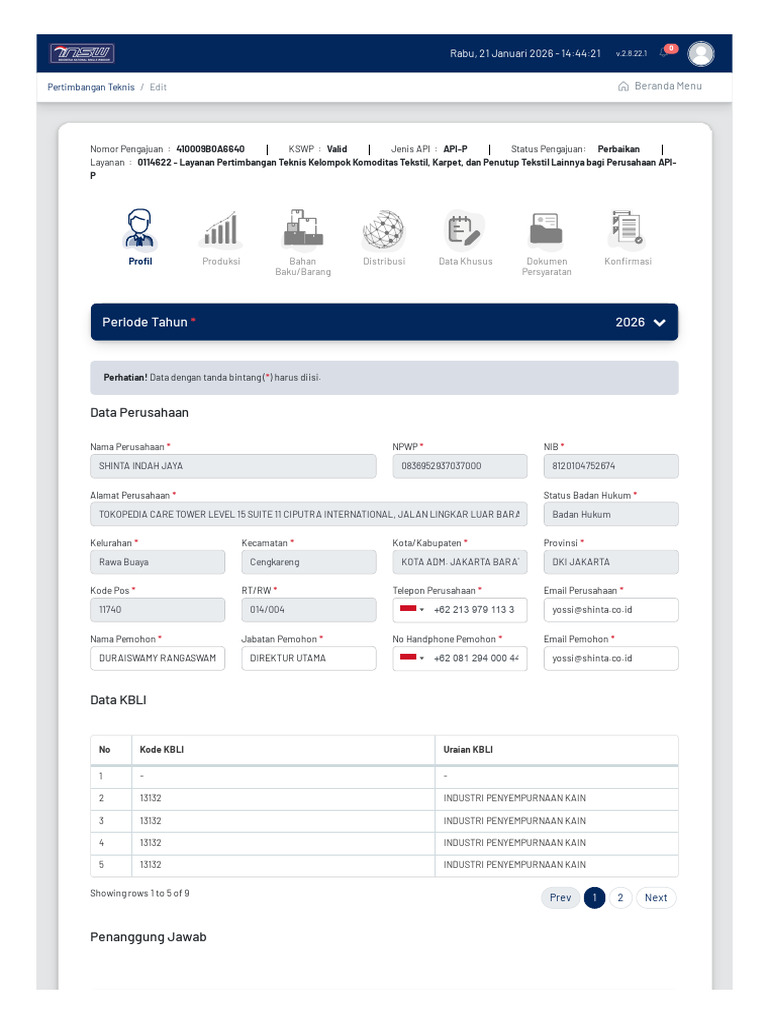Open the user avatar profile menu
768x1024 pixels.
click(701, 54)
